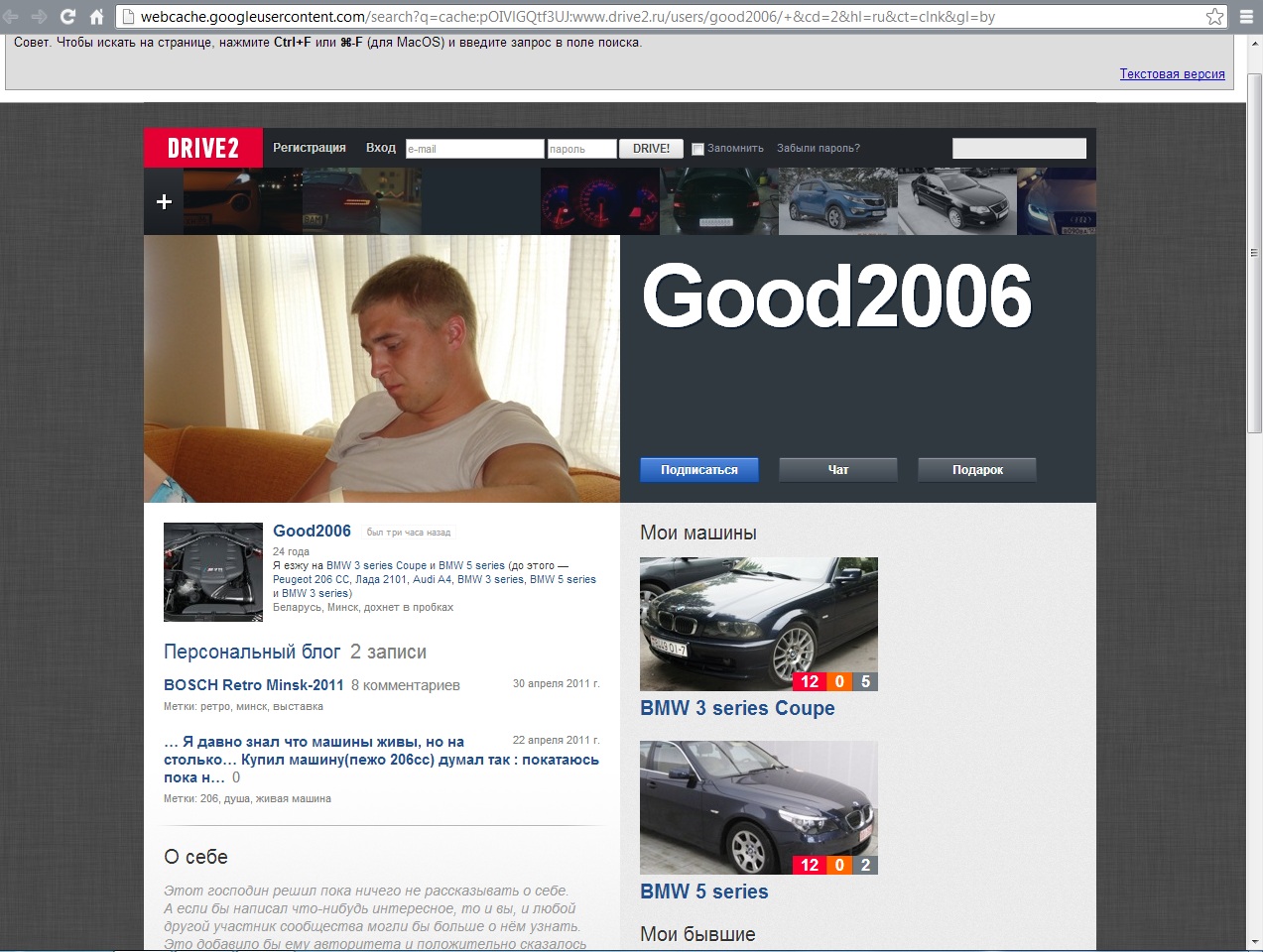The image size is (1263, 952).
Task: Click the 'был три часа назад' status text
Action: point(409,533)
